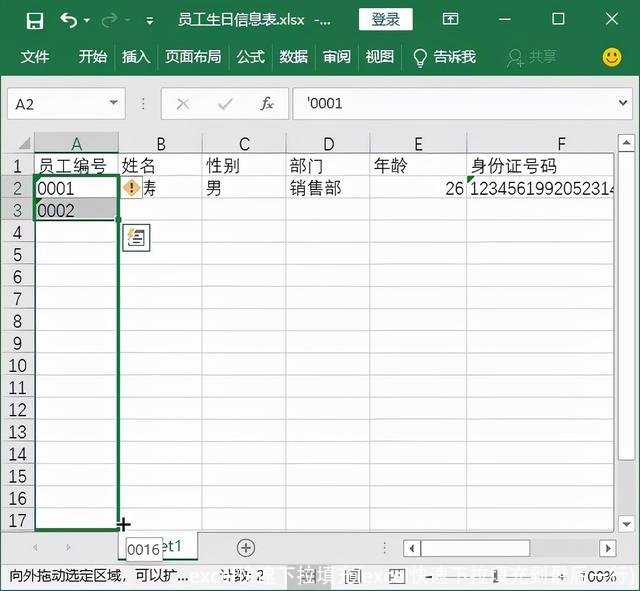640x591 pixels.
Task: Open the Quick Analysis icon
Action: coord(136,237)
